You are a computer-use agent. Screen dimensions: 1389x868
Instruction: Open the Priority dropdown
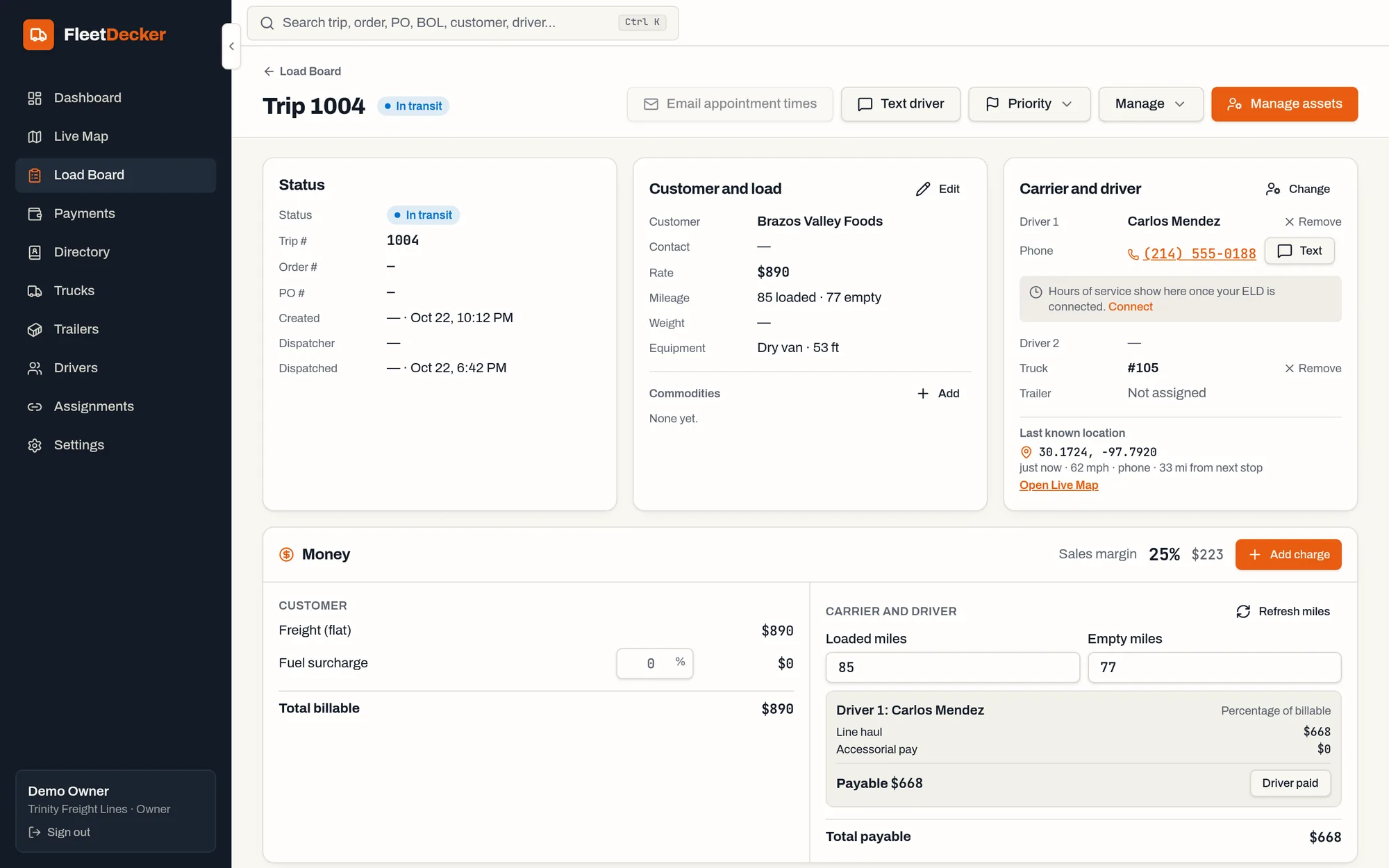point(1029,104)
